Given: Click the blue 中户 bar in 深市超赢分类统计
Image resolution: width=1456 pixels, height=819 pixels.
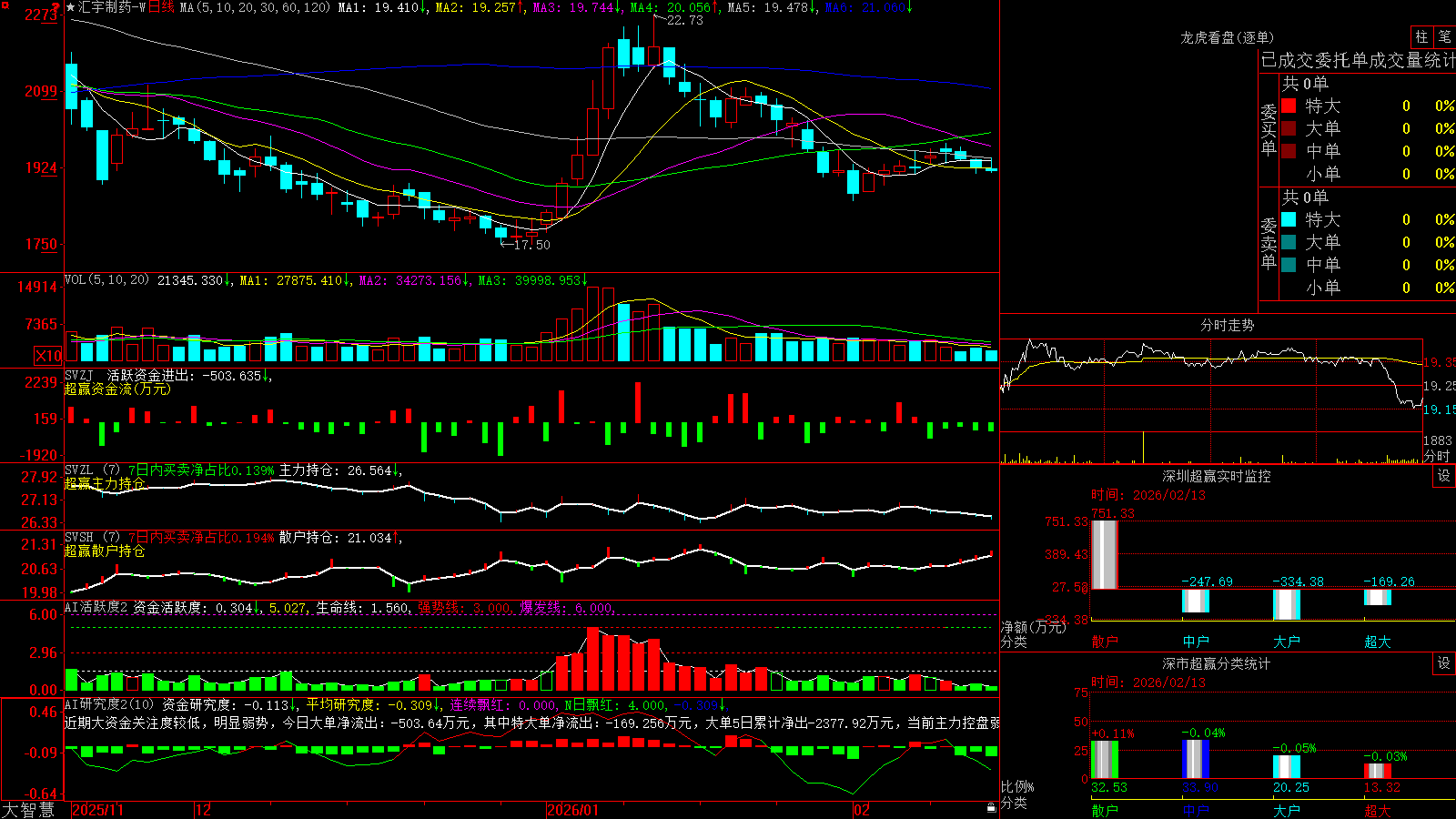Looking at the screenshot, I should (x=1196, y=760).
